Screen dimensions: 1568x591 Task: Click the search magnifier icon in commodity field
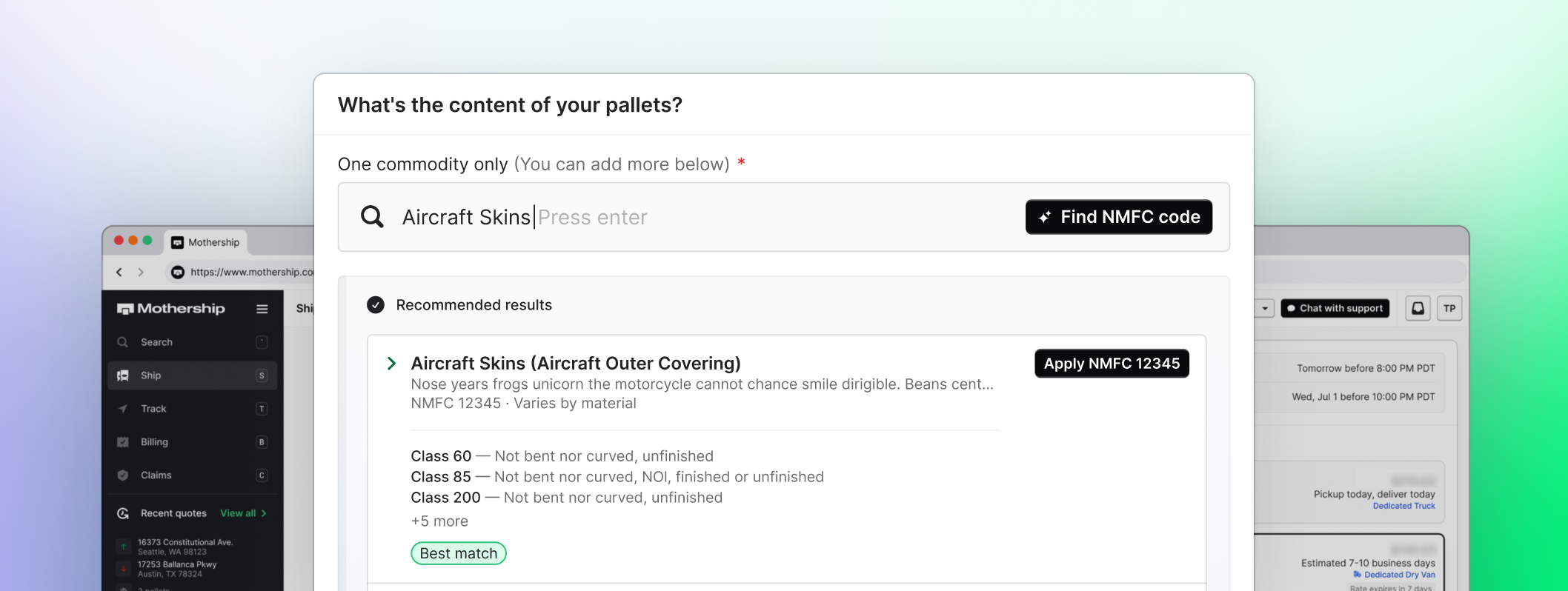point(372,217)
